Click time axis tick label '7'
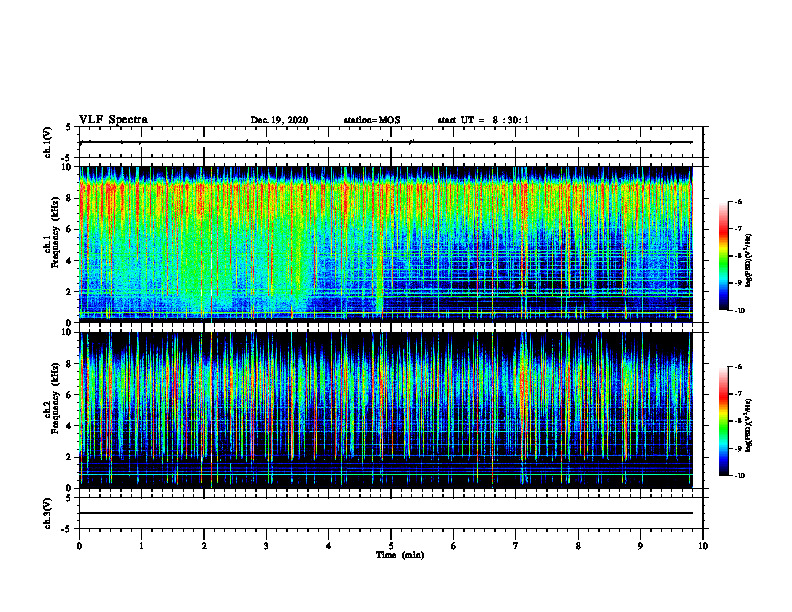Screen dimensions: 792x612 click(x=516, y=546)
